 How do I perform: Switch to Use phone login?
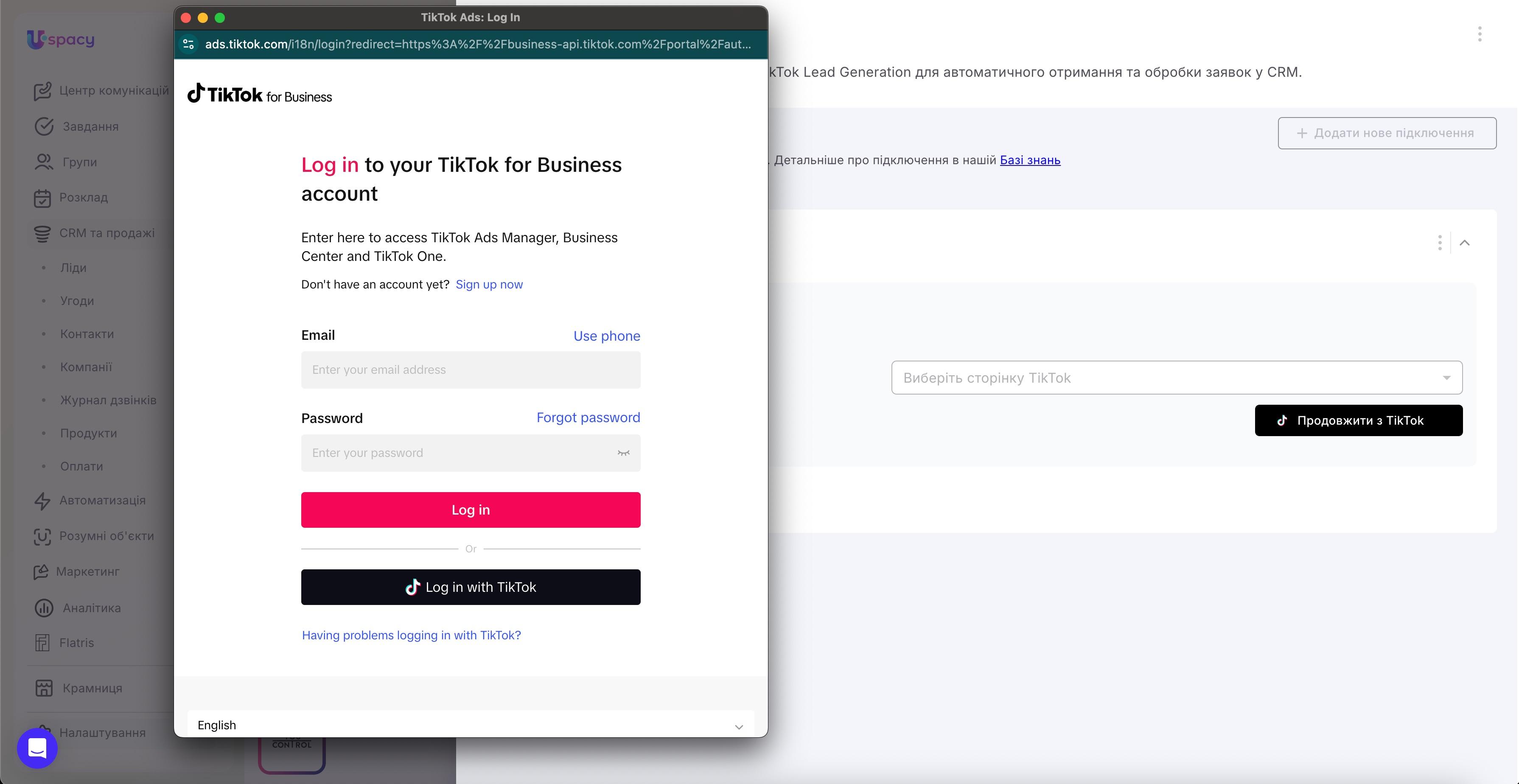pos(607,336)
